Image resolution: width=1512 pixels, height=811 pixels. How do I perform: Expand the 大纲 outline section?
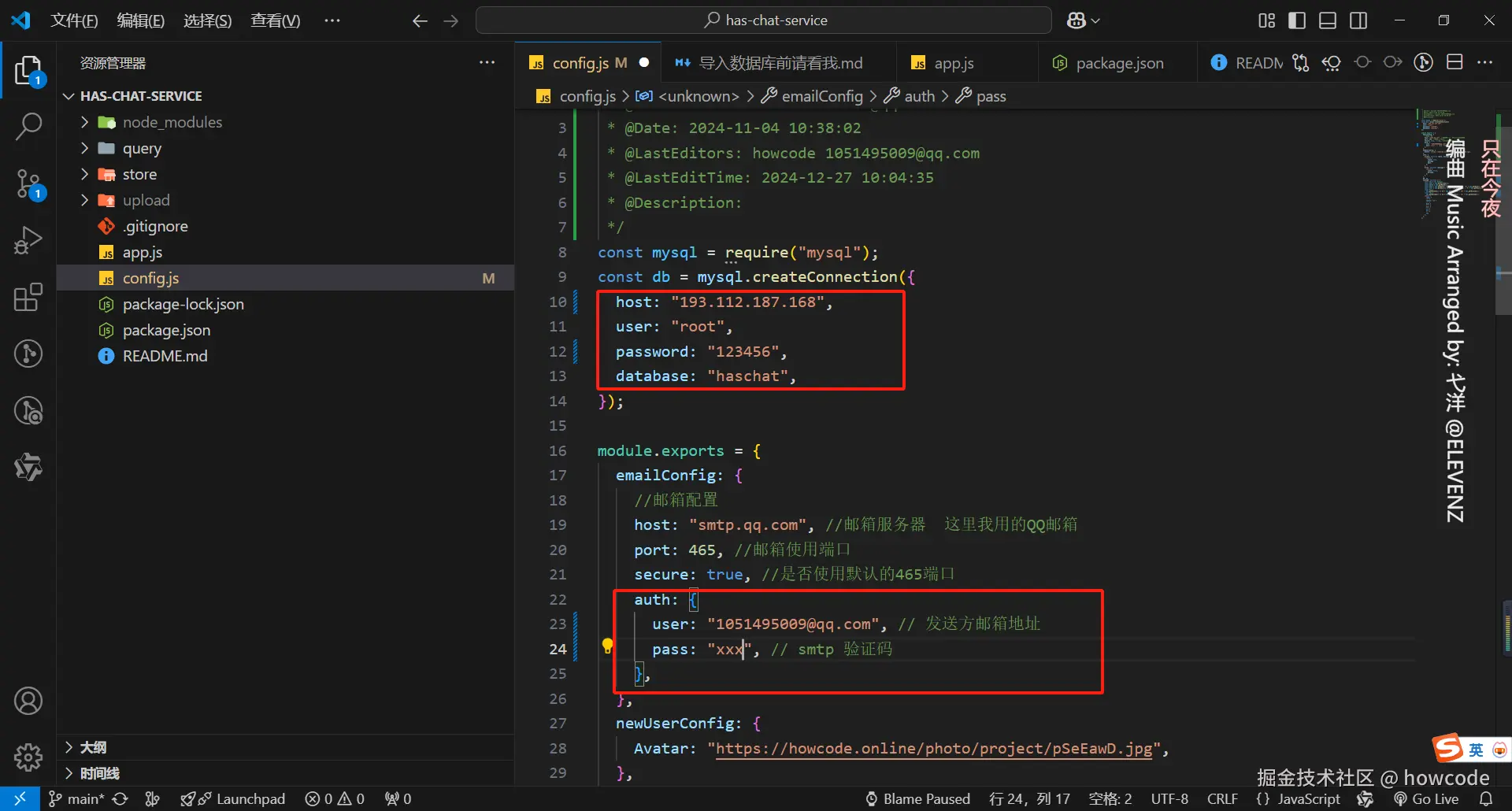285,747
